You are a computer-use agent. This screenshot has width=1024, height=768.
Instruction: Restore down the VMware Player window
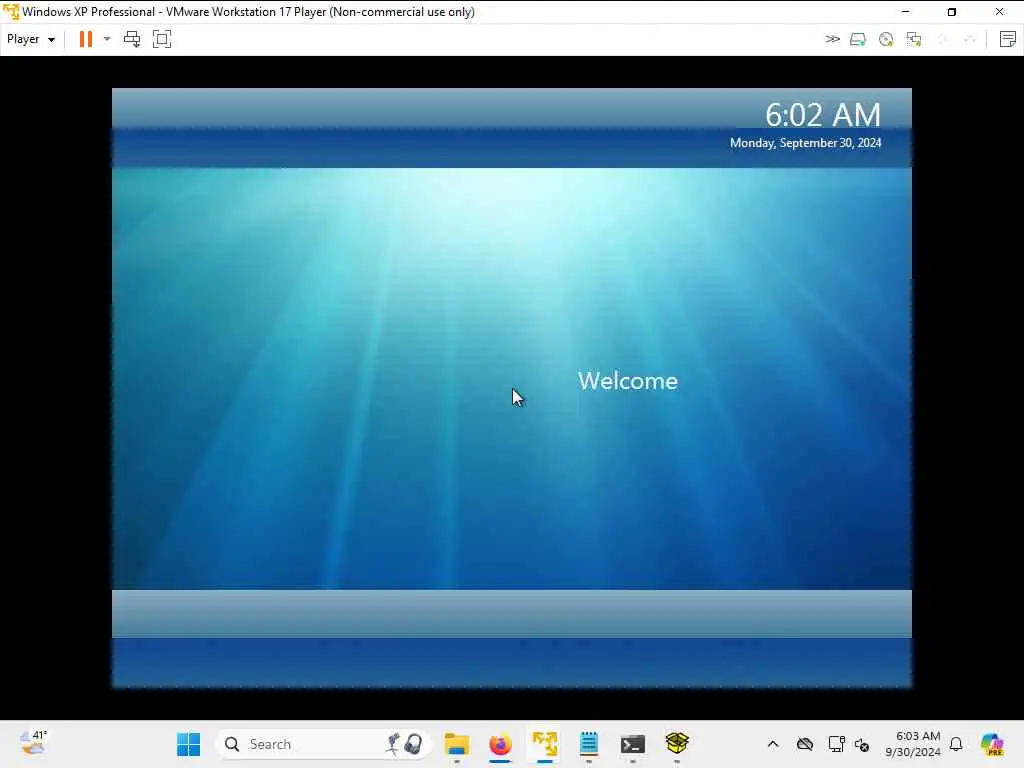(x=952, y=12)
